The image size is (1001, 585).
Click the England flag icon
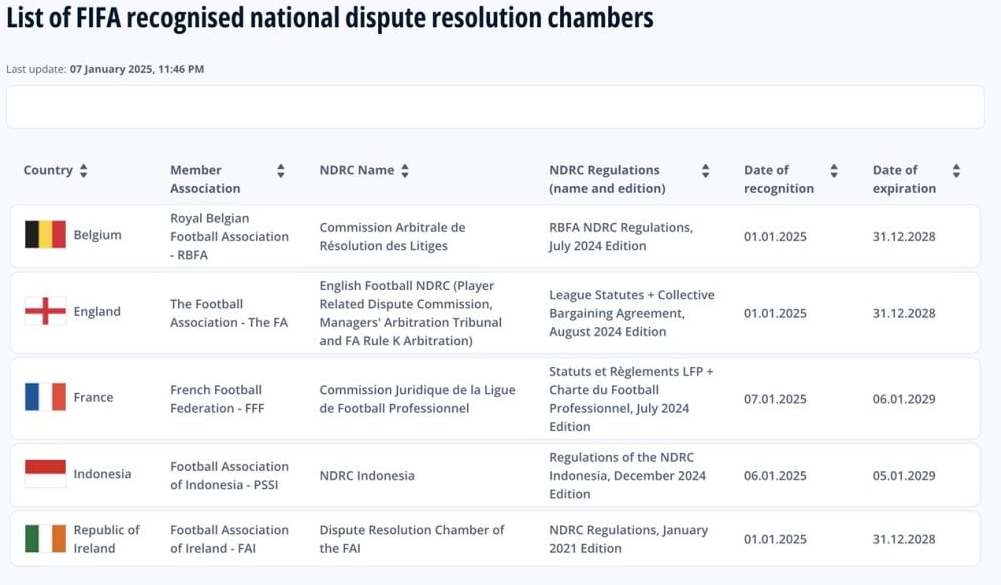[44, 312]
